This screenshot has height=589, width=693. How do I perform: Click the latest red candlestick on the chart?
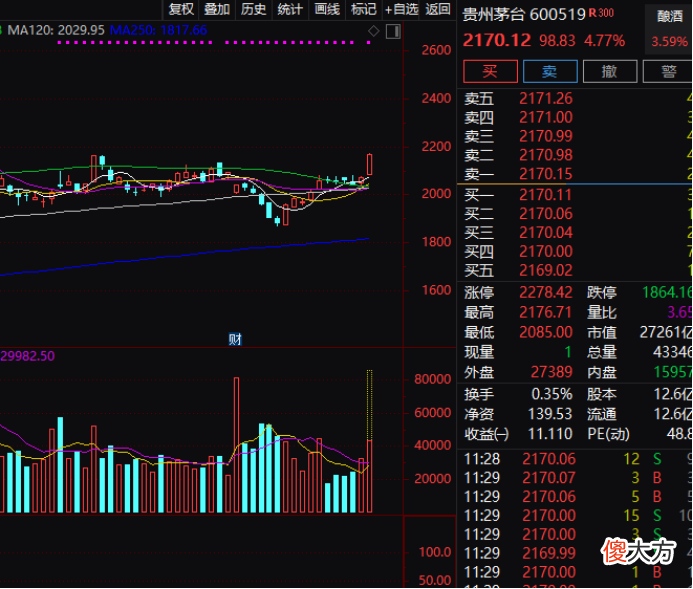369,165
